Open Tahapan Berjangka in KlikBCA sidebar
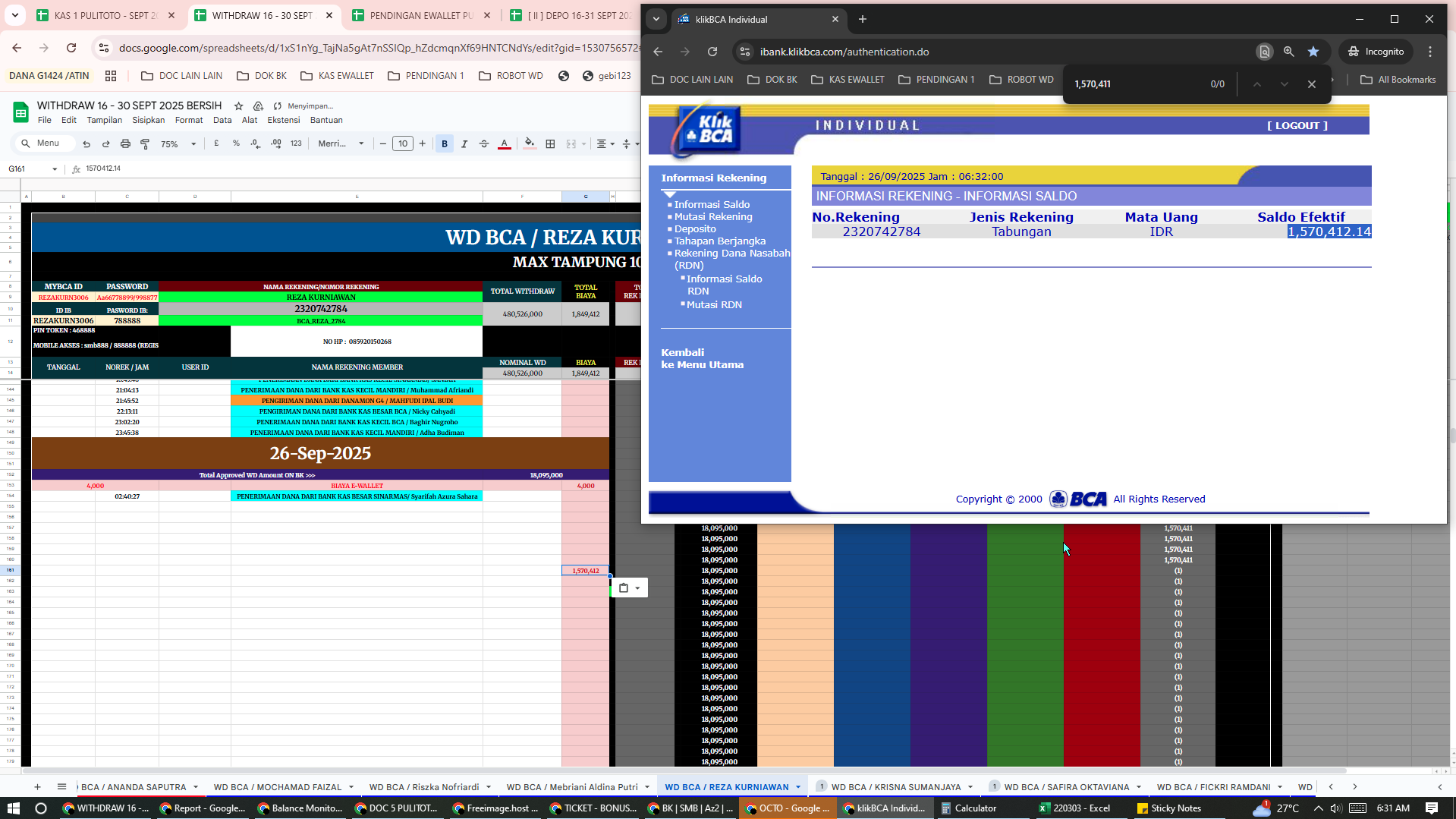 pos(720,241)
